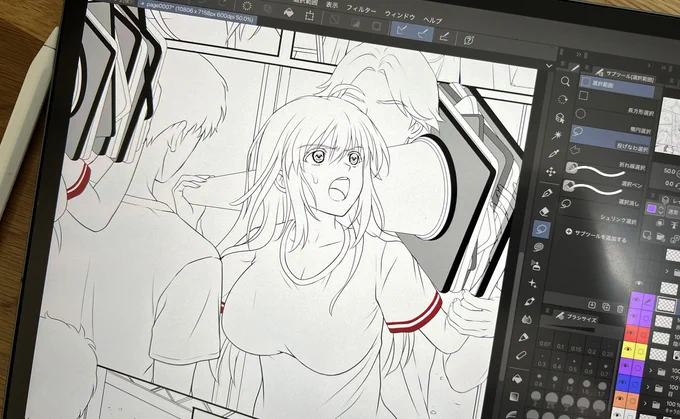Click the Show selection border icon
Screen dimensions: 680x419
pos(376,26)
